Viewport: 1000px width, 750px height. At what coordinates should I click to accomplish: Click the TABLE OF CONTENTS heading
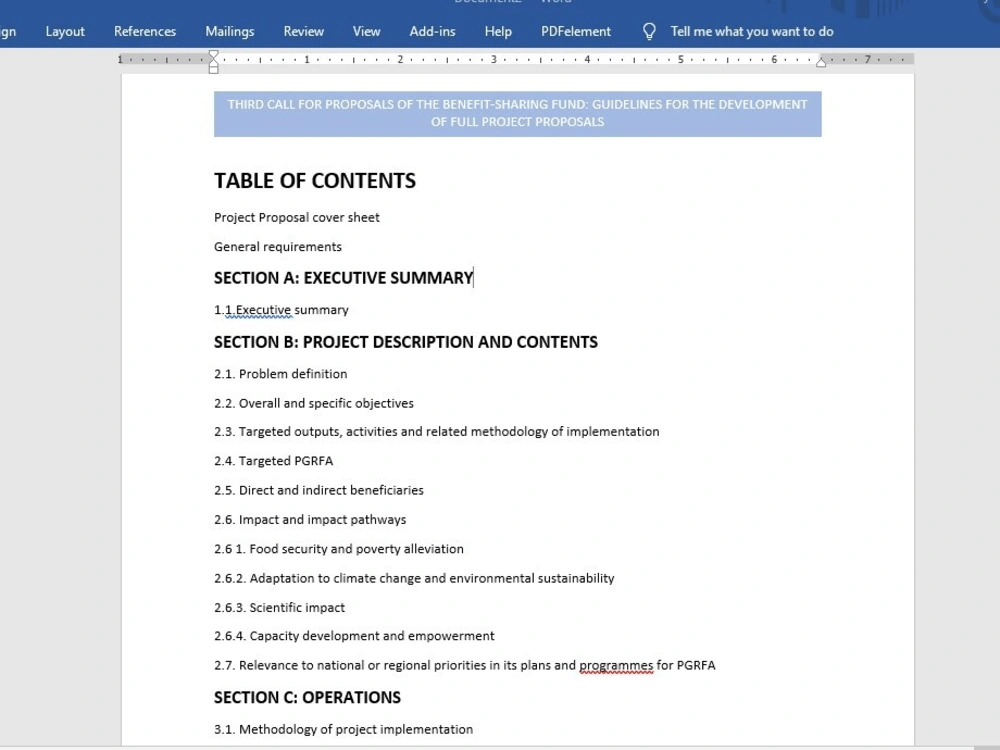tap(314, 181)
